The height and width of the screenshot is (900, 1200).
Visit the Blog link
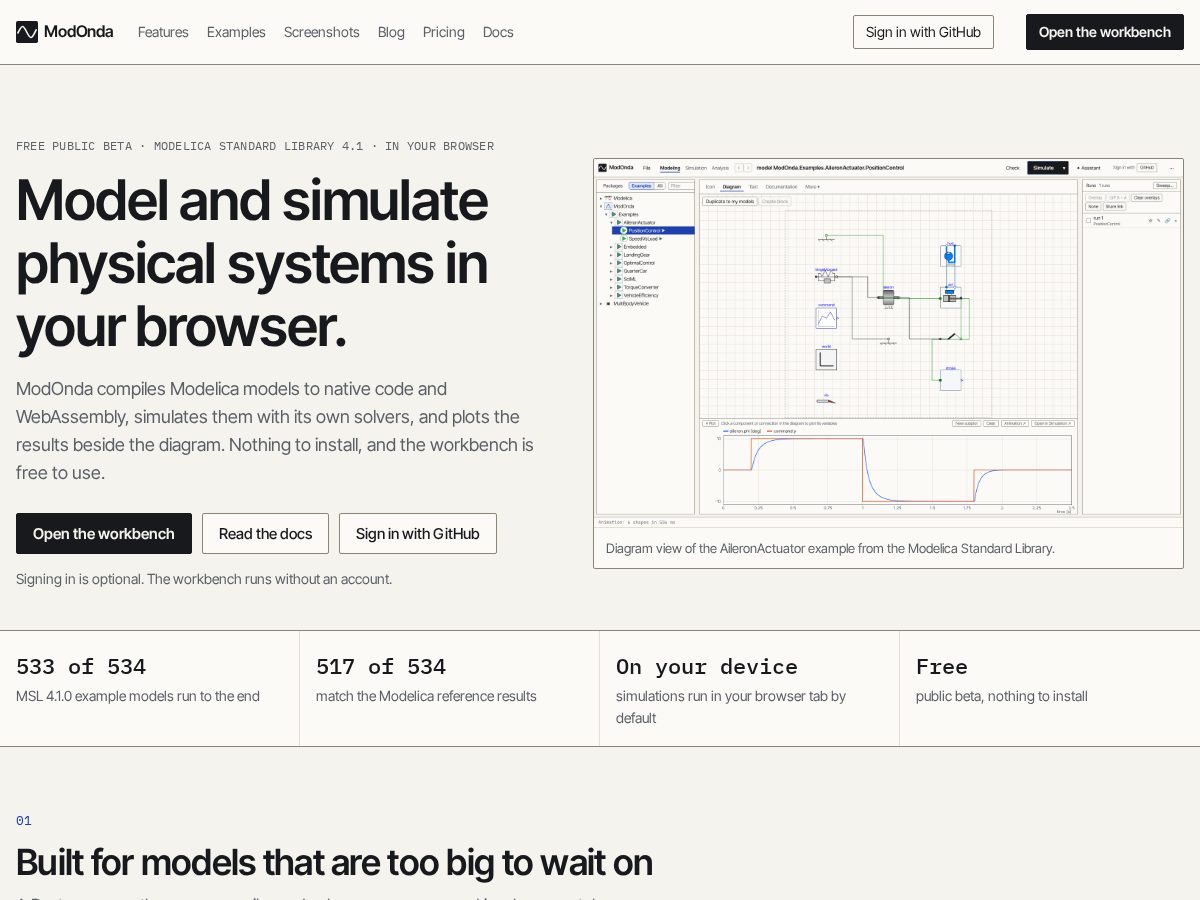pos(391,32)
